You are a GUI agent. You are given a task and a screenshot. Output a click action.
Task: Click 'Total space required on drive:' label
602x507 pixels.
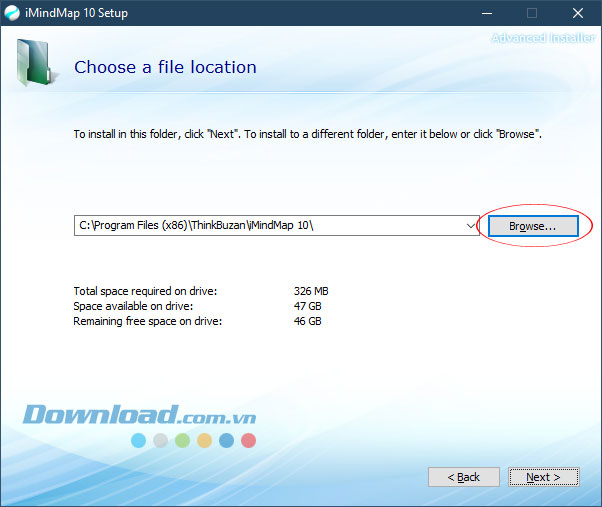point(145,291)
